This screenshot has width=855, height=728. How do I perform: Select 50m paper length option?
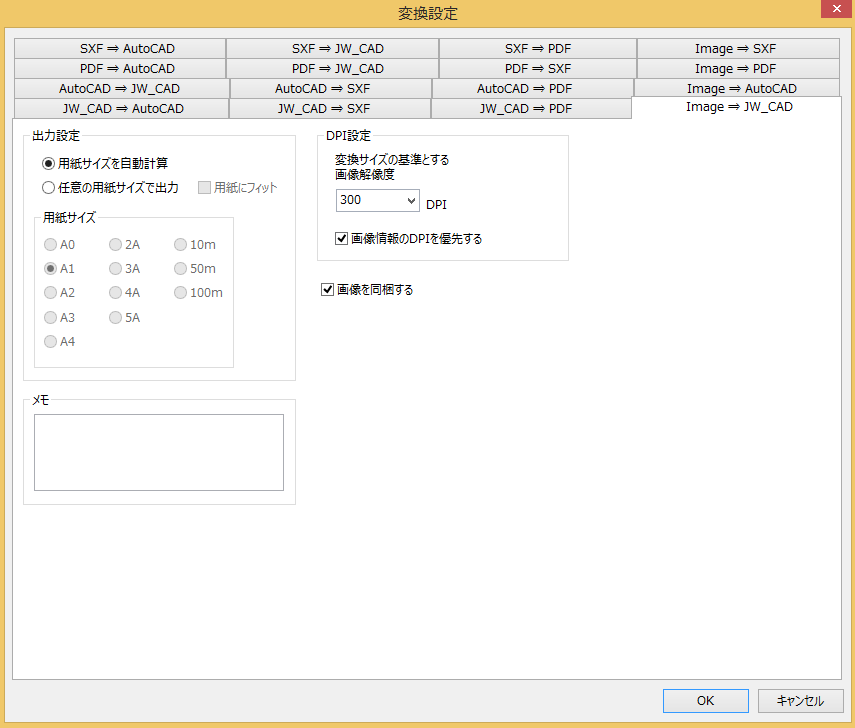pos(195,268)
